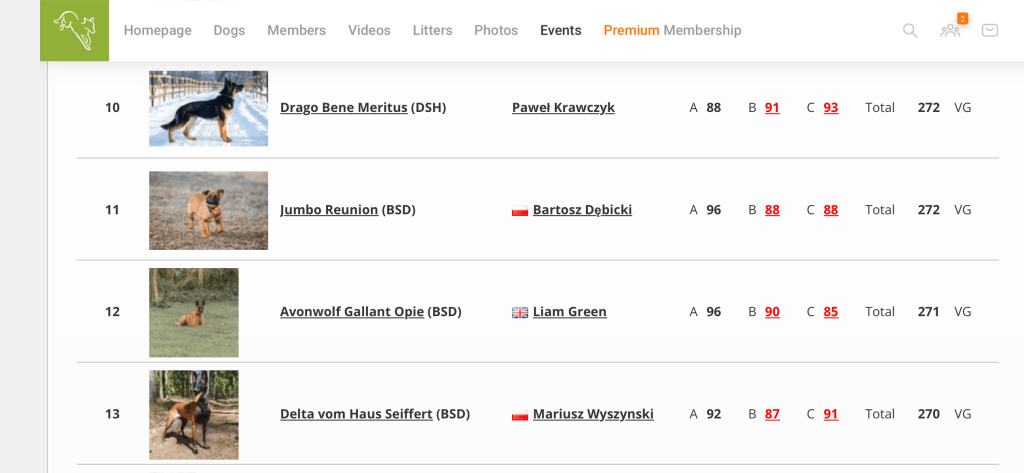This screenshot has width=1024, height=473.
Task: Click Drago Bene Meritus's red B score 91
Action: point(772,108)
